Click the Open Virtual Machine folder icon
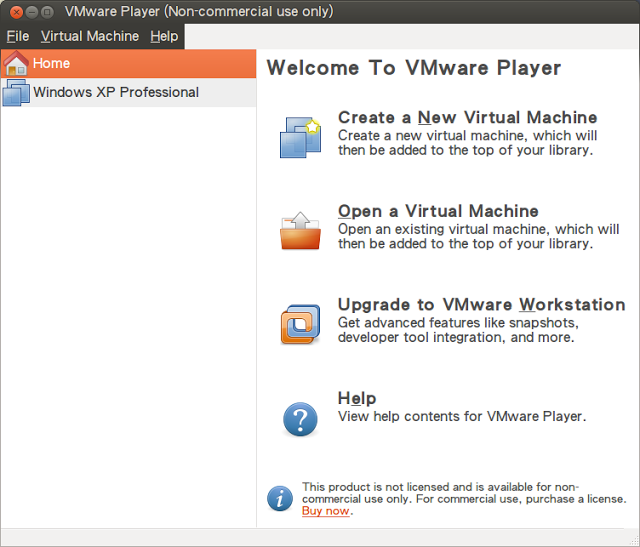 point(300,231)
